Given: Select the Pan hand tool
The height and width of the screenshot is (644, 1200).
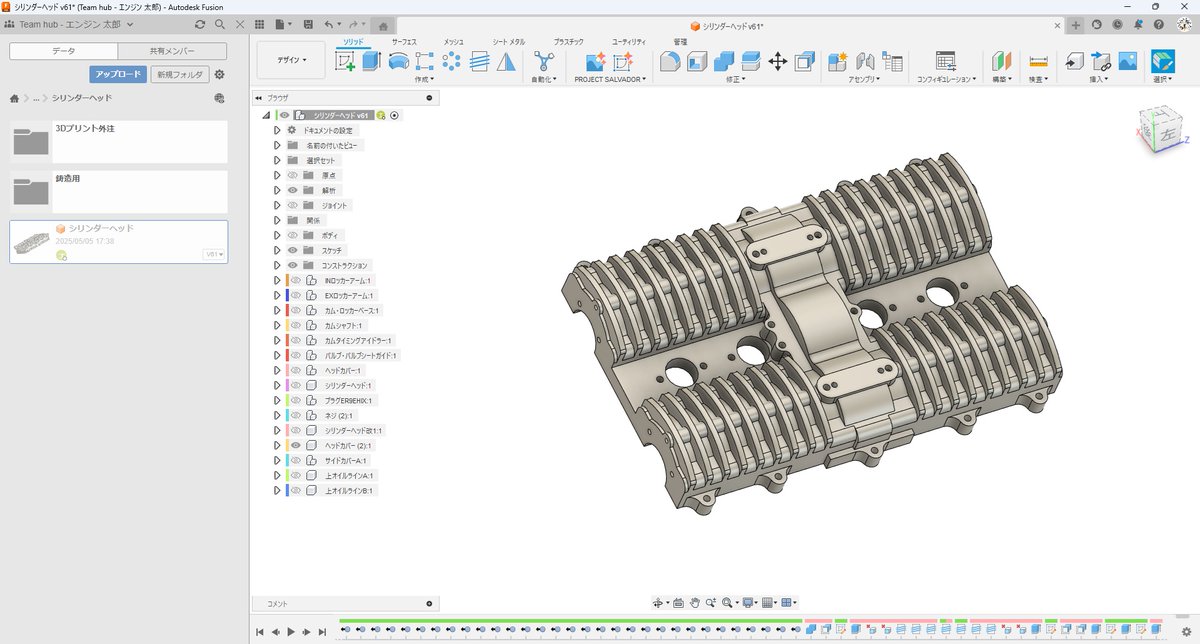Looking at the screenshot, I should [694, 603].
